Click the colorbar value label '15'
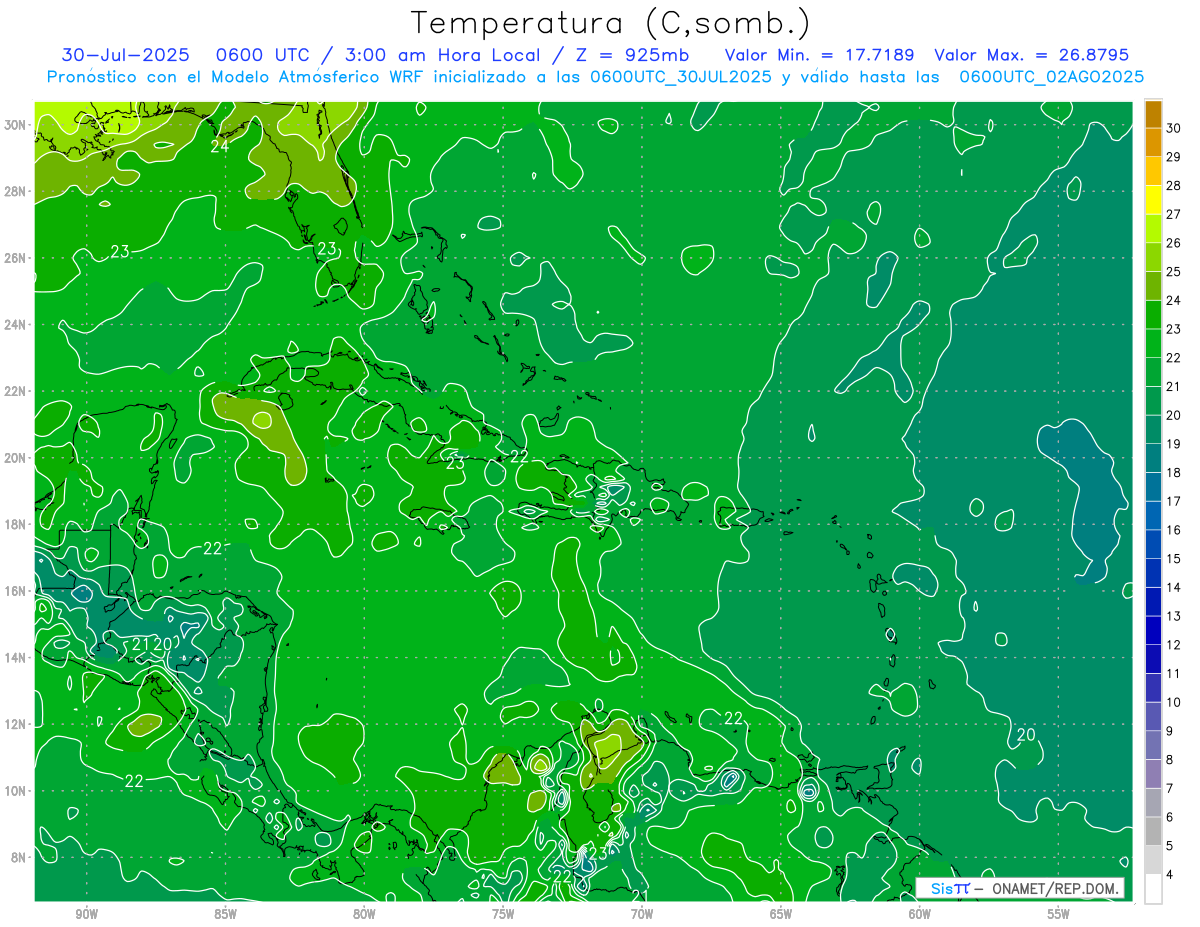Viewport: 1200px width, 927px height. pyautogui.click(x=1174, y=559)
